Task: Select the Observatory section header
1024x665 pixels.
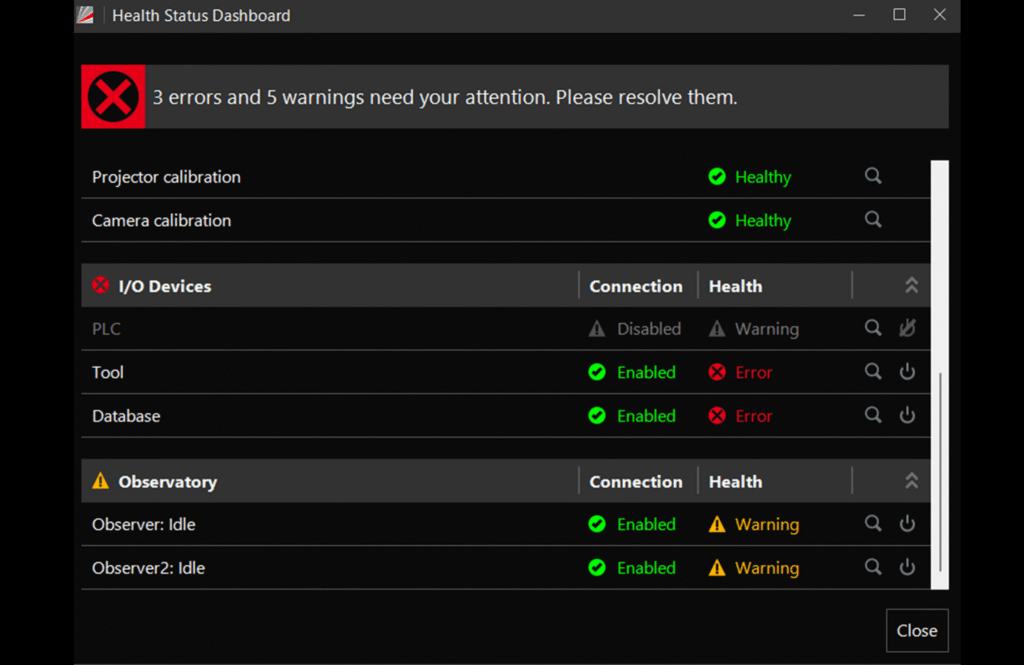Action: point(167,482)
